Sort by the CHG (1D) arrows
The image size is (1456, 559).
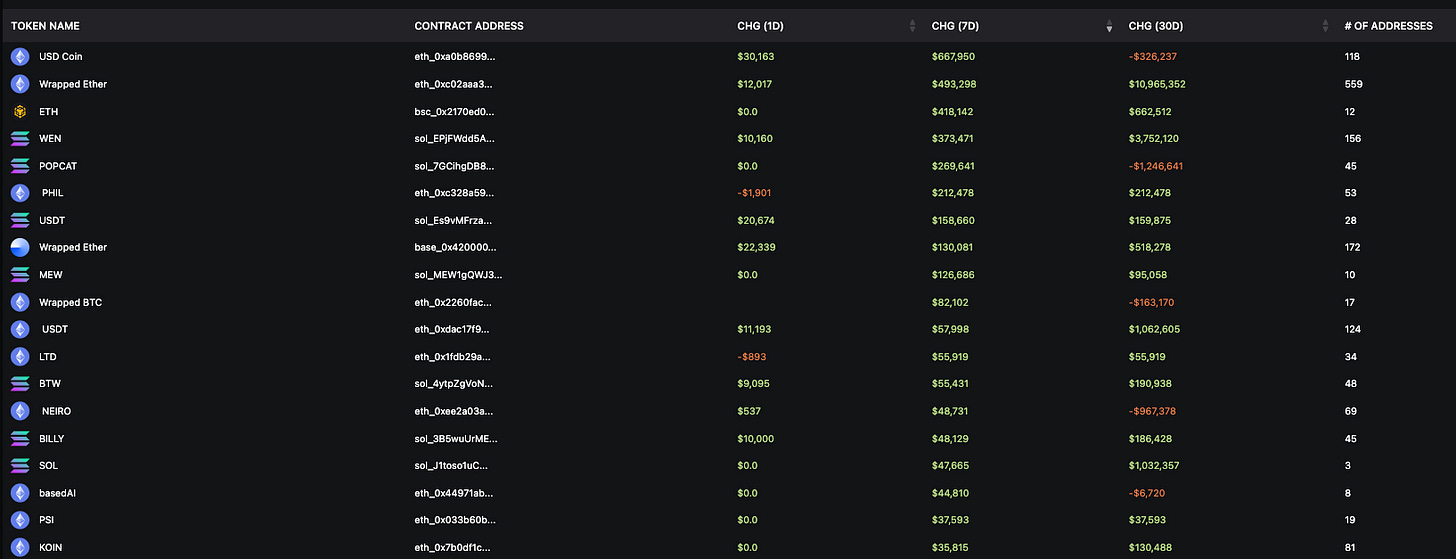pos(912,26)
